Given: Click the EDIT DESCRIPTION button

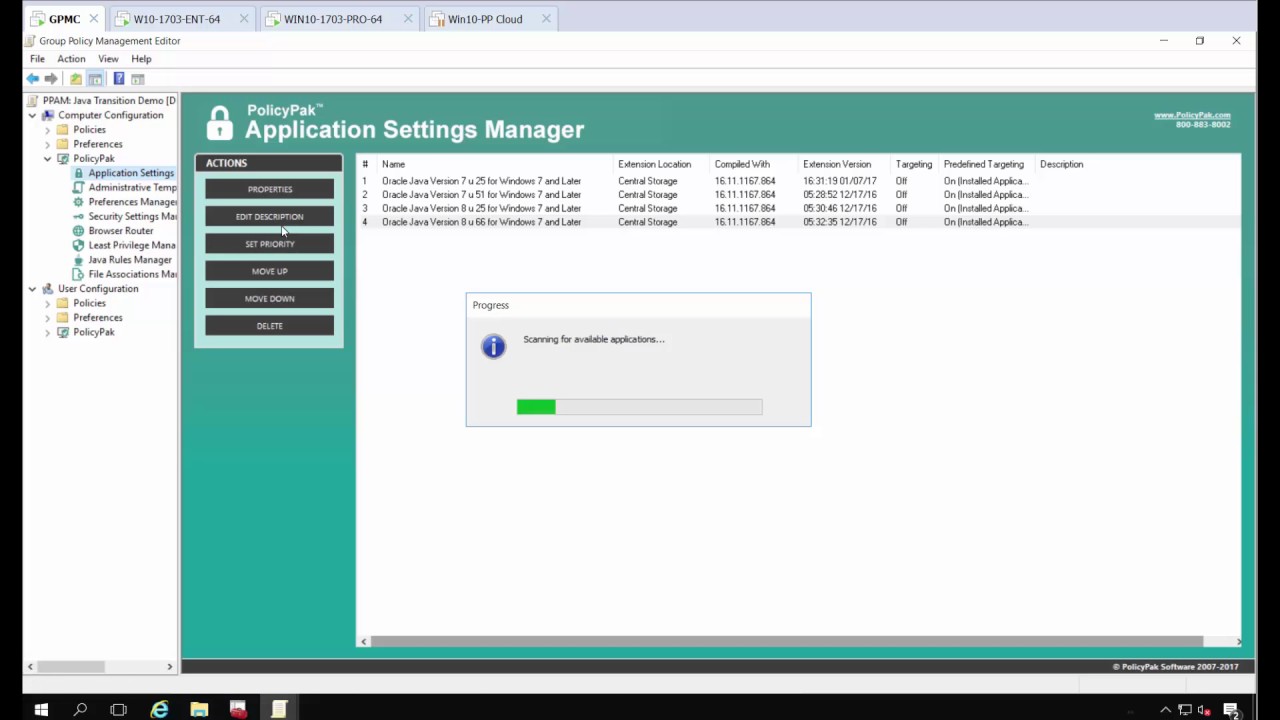Looking at the screenshot, I should click(x=269, y=216).
